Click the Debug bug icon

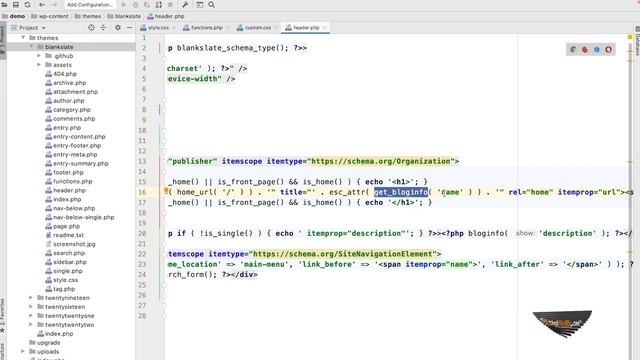coord(136,5)
